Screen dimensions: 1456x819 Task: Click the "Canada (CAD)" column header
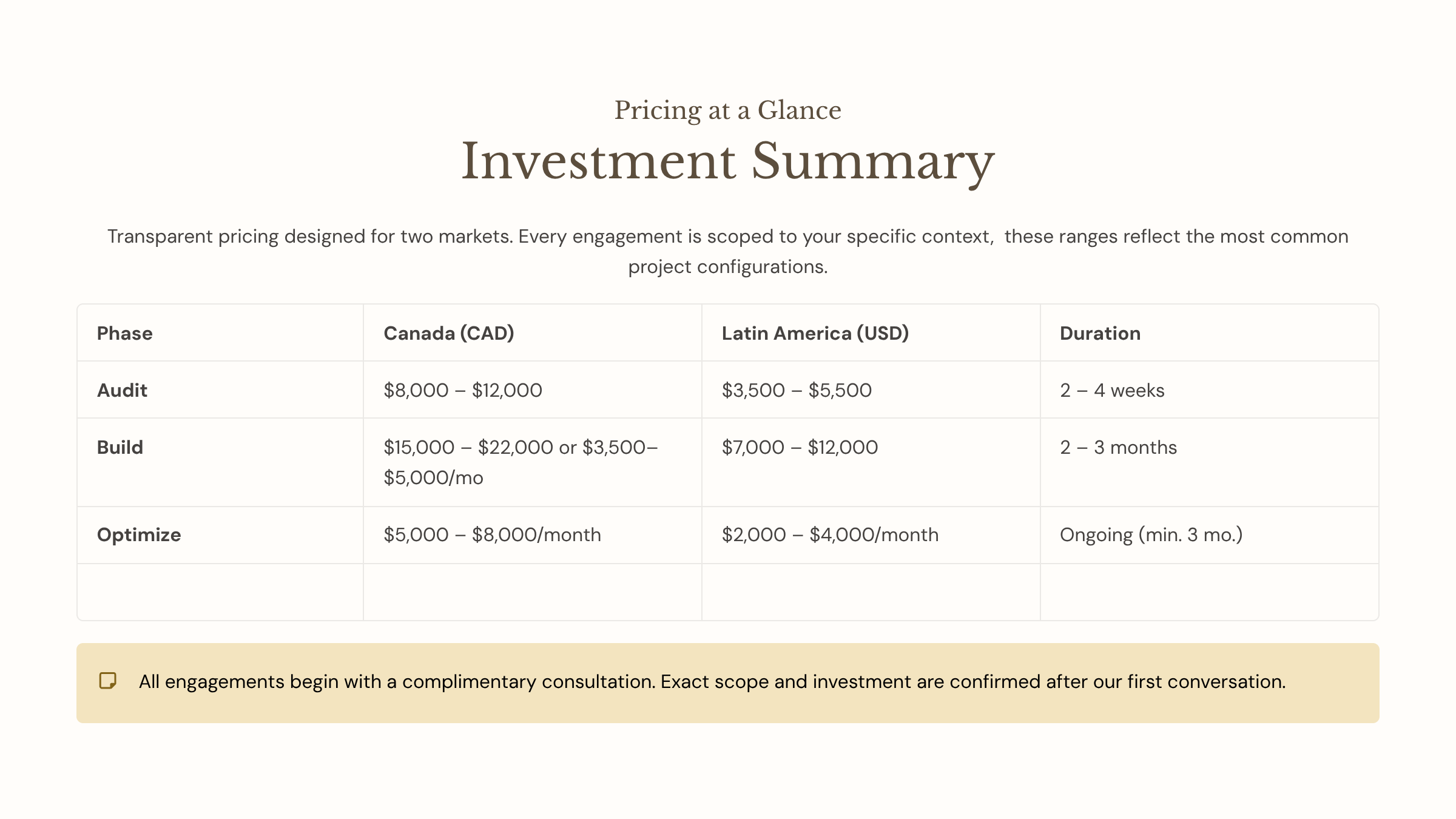pos(449,333)
